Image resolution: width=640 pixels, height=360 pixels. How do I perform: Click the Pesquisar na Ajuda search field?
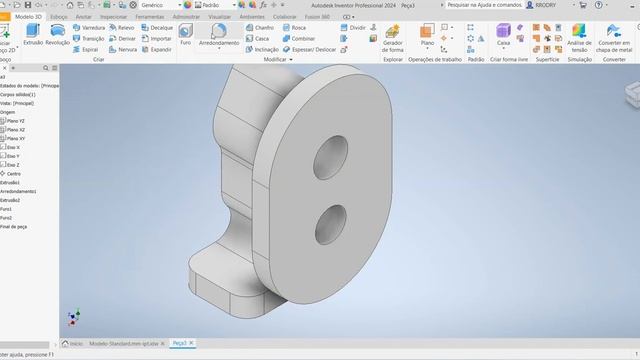coord(484,5)
